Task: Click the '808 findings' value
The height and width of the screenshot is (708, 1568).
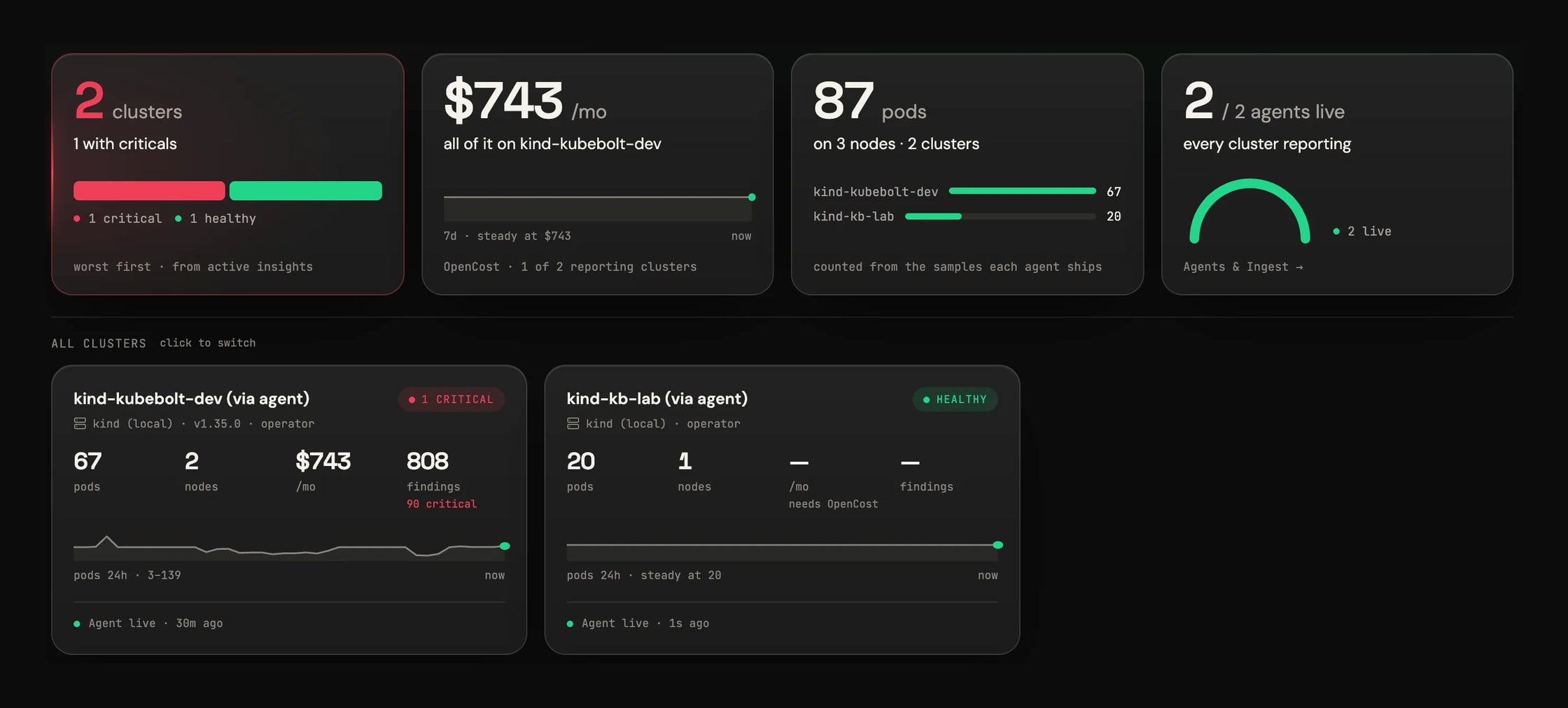Action: [x=434, y=472]
